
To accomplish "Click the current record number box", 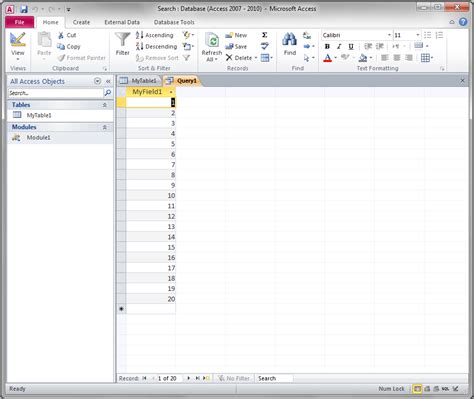I will (x=169, y=378).
